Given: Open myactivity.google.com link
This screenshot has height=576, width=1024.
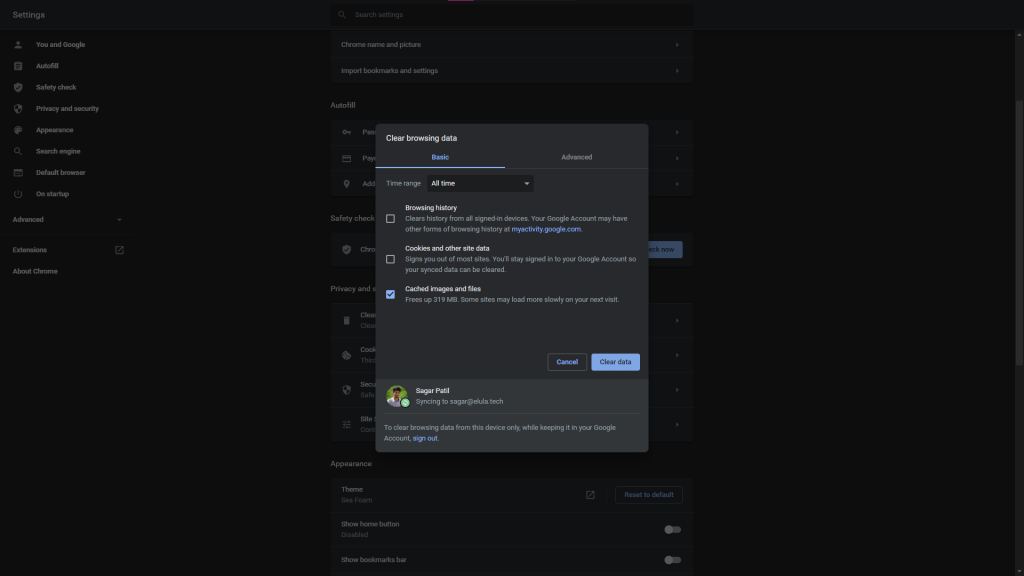Looking at the screenshot, I should pos(546,229).
